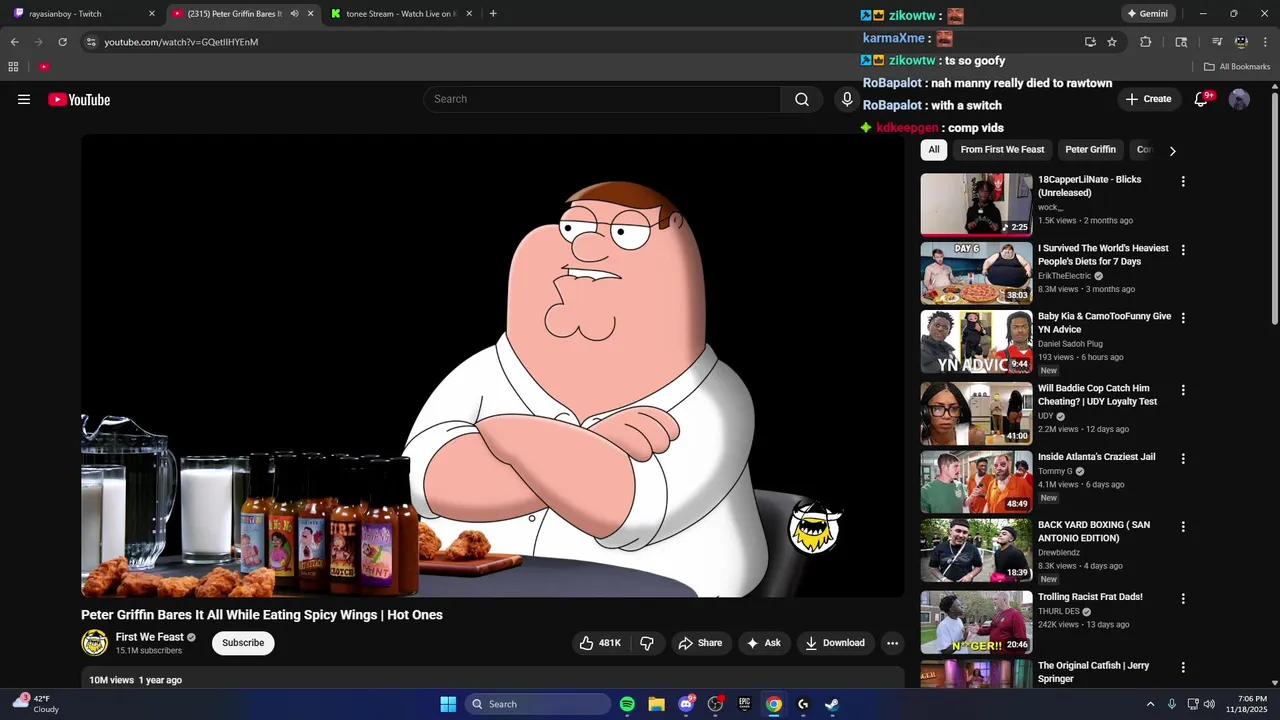Open site information icon in address bar
The height and width of the screenshot is (720, 1280).
tap(91, 42)
